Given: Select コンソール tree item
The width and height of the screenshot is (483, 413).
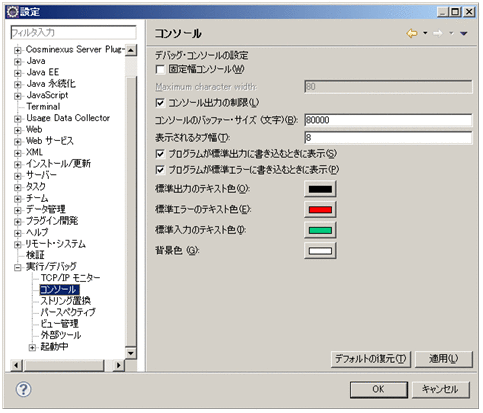Looking at the screenshot, I should pyautogui.click(x=59, y=289).
